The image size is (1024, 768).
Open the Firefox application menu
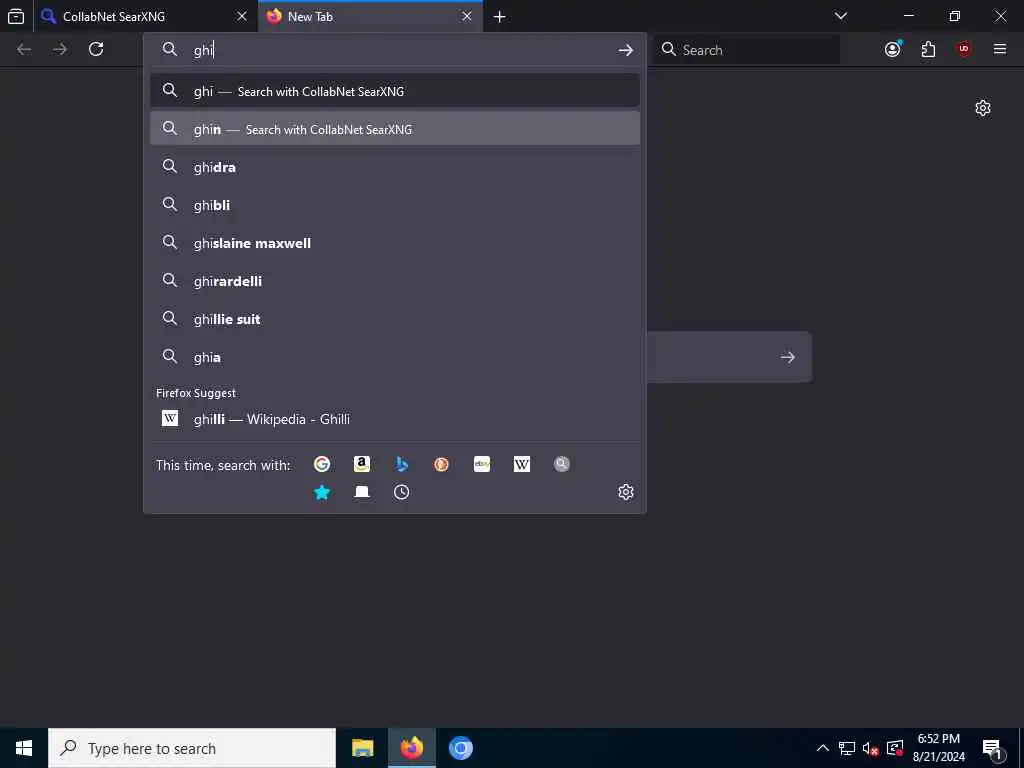point(1000,49)
